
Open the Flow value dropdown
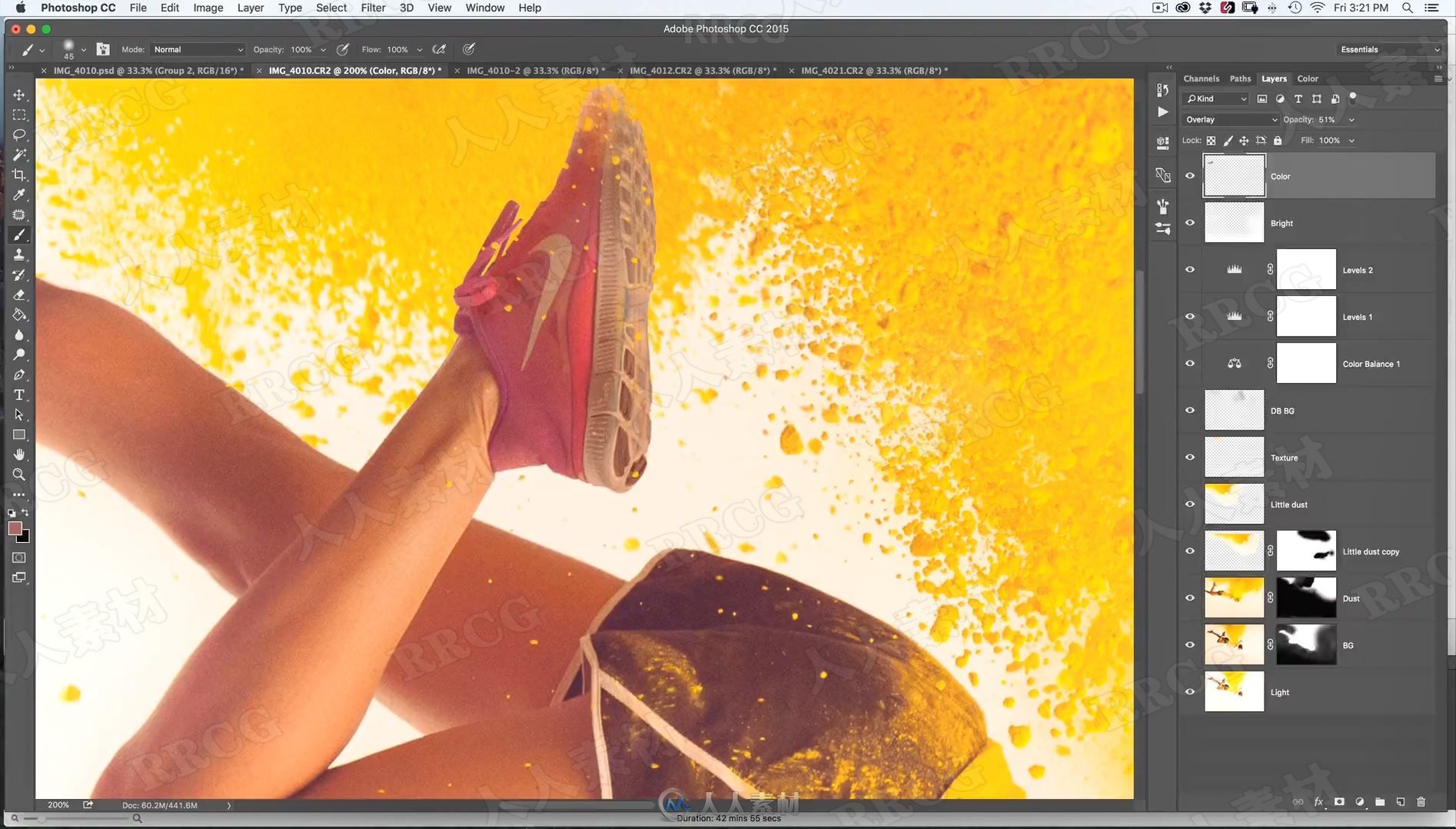420,50
